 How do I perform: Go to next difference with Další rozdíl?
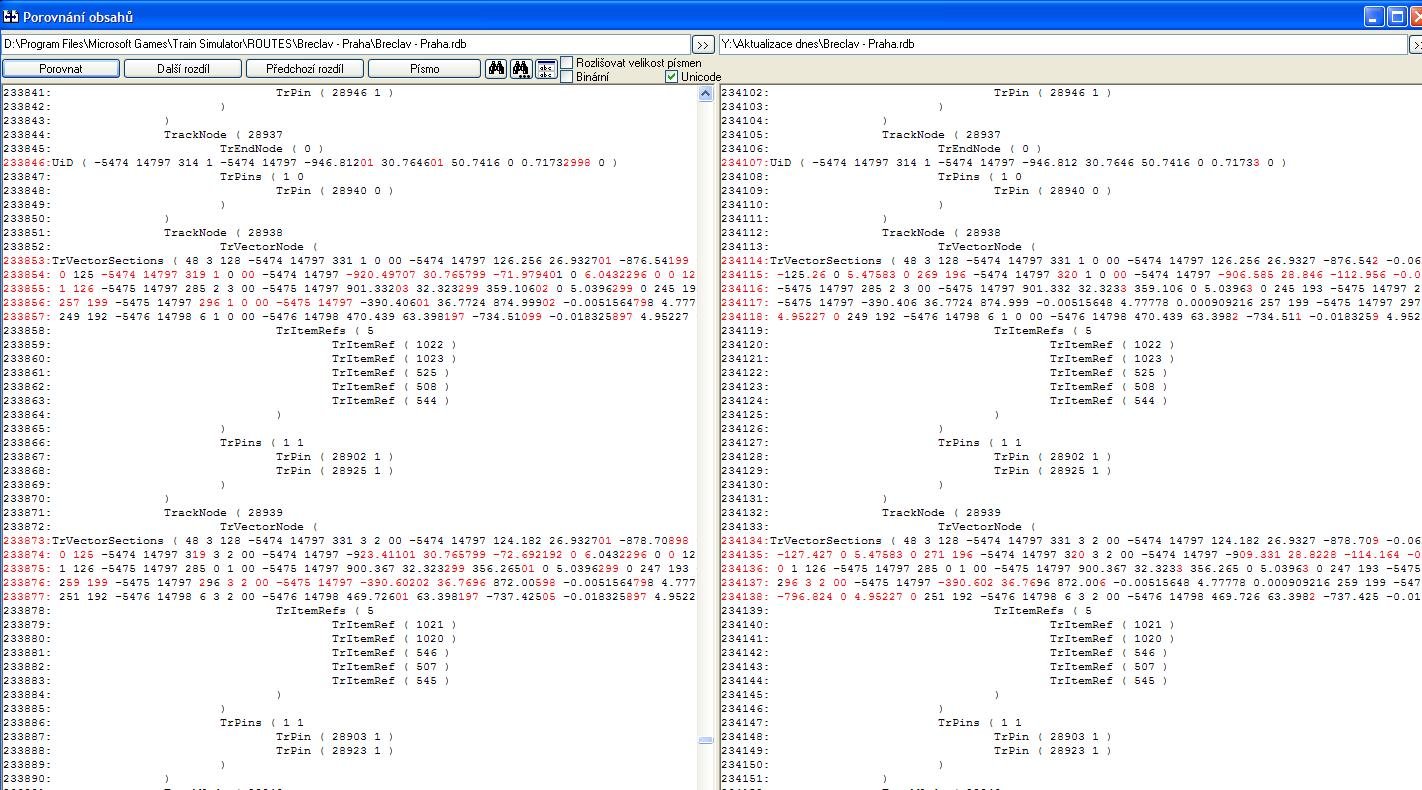(183, 69)
